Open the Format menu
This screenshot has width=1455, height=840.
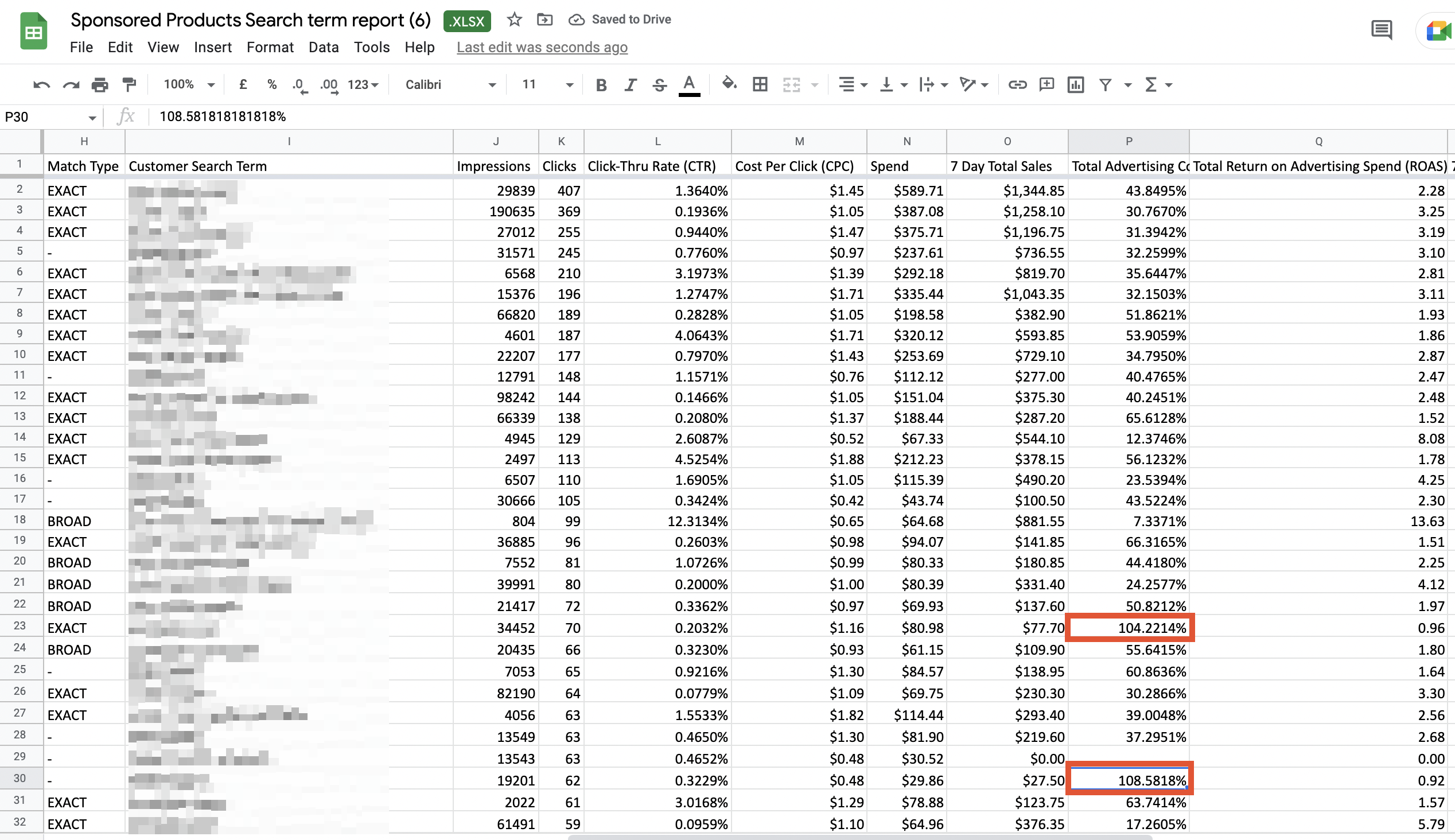point(270,47)
